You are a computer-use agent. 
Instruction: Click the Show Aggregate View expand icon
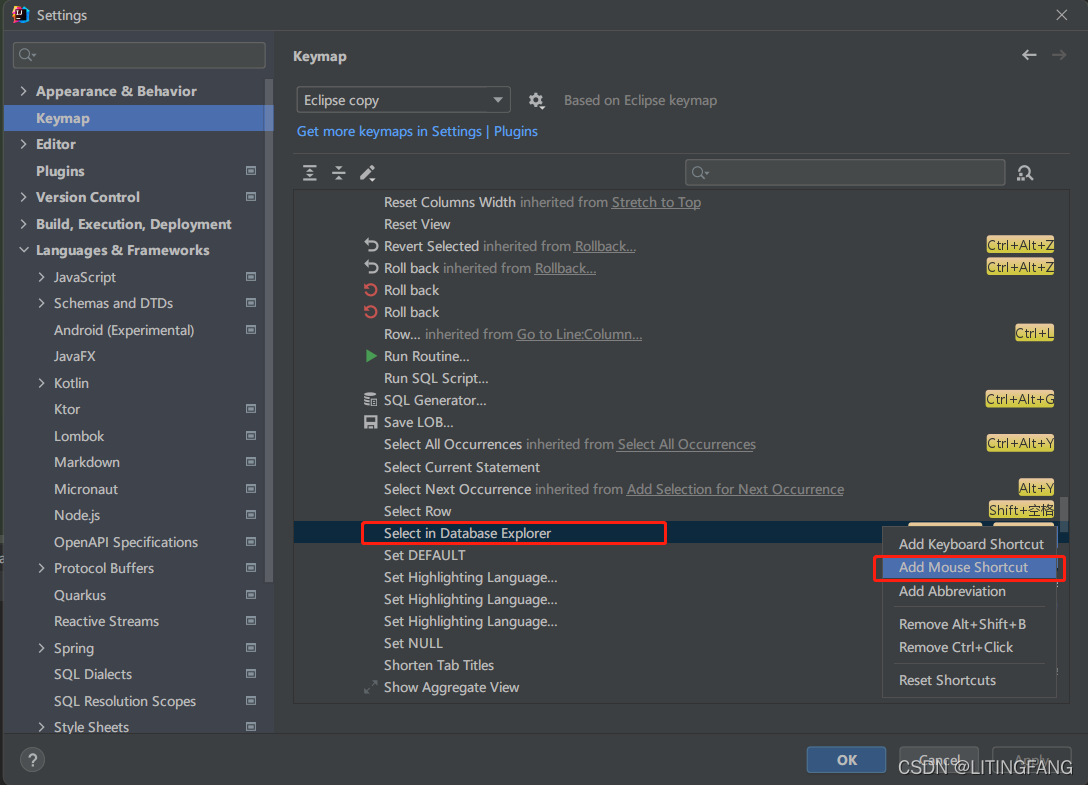pyautogui.click(x=371, y=687)
